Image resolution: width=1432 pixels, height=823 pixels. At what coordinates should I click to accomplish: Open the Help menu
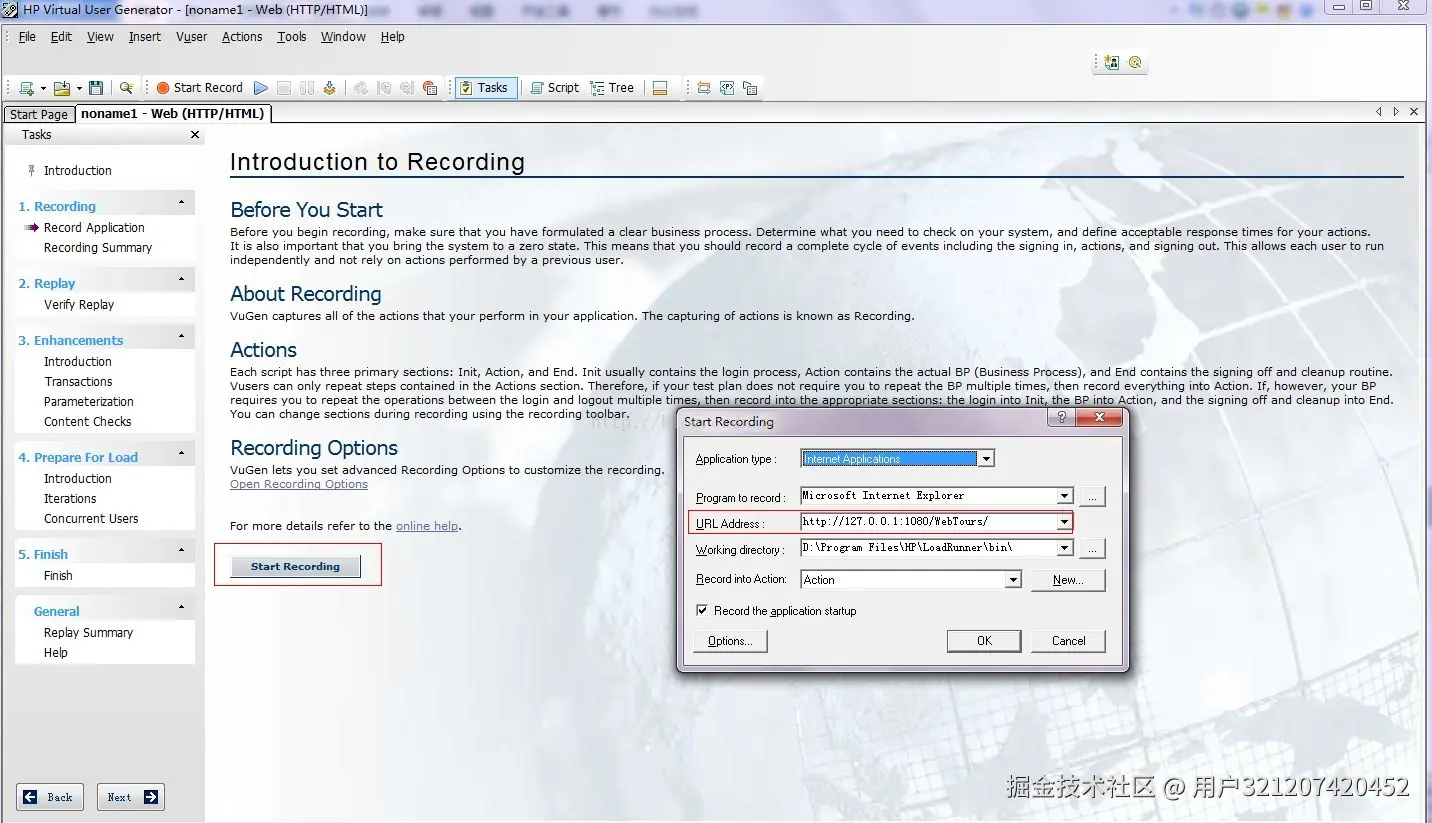(392, 37)
